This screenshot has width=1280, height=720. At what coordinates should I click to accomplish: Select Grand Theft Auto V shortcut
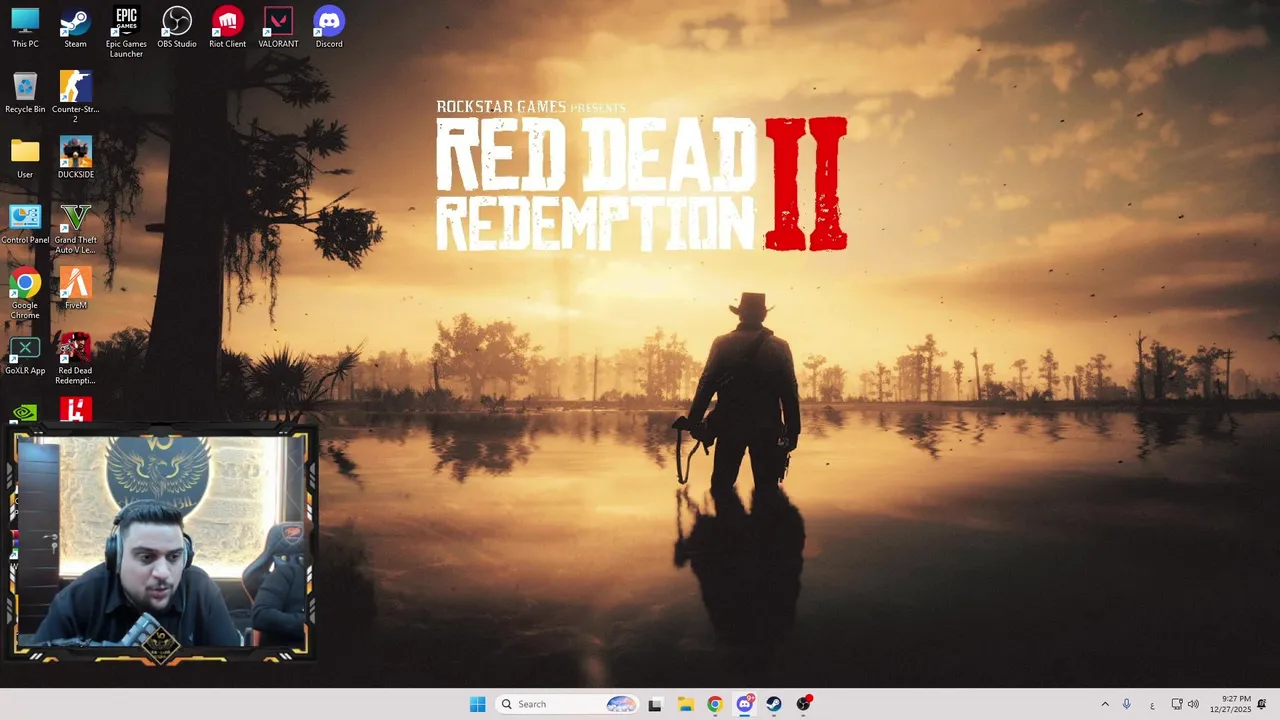[x=75, y=229]
